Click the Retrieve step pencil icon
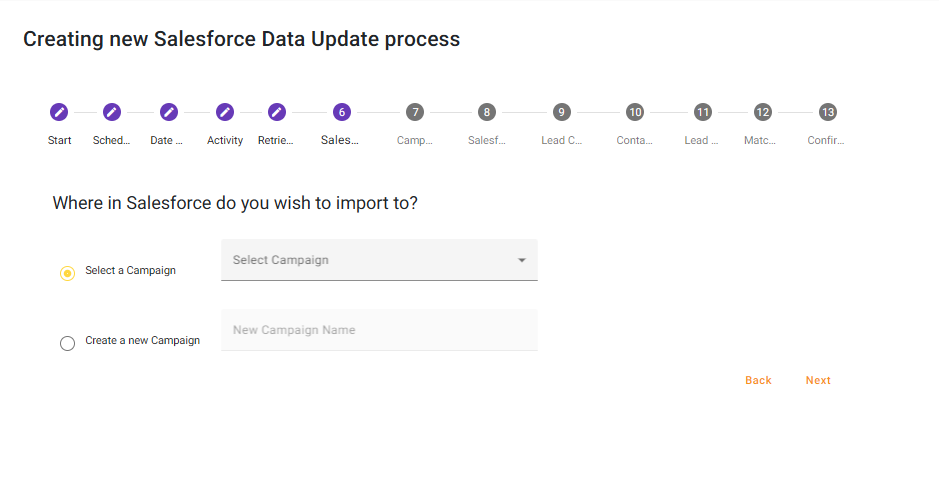Image resolution: width=939 pixels, height=488 pixels. [277, 112]
